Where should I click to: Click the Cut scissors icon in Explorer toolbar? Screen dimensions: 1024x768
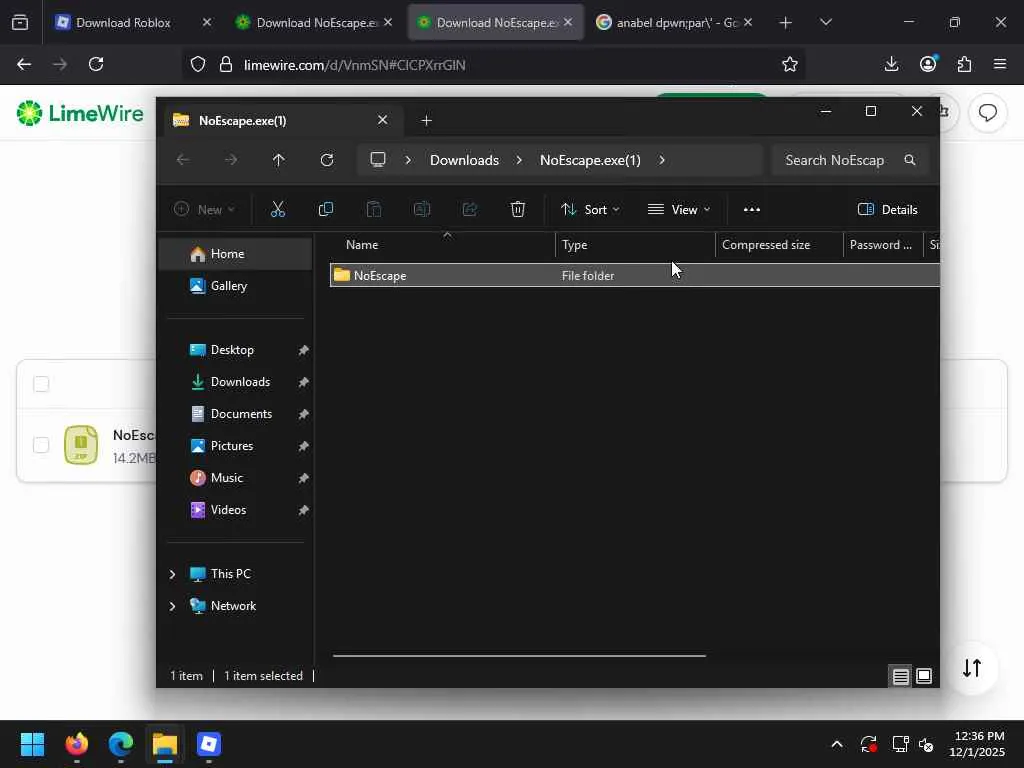click(278, 209)
